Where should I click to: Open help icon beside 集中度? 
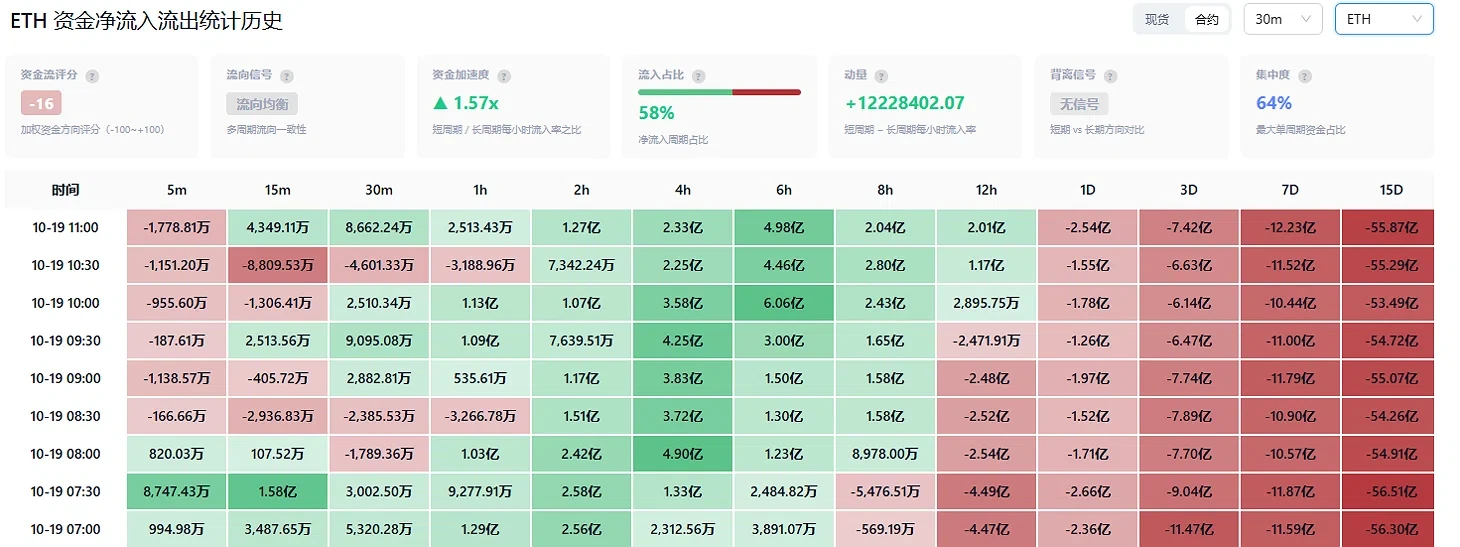click(1304, 76)
